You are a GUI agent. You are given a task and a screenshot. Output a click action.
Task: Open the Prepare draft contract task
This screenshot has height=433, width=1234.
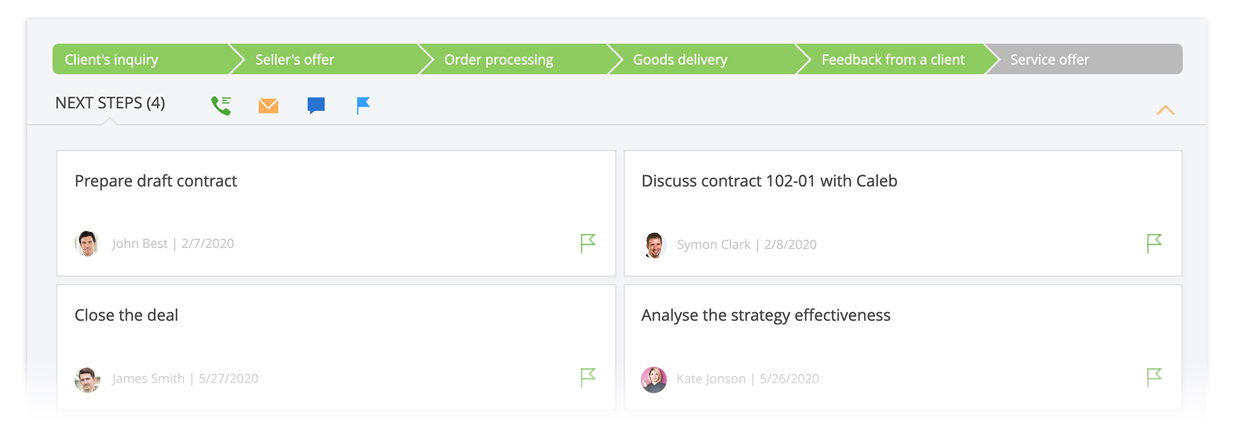156,181
